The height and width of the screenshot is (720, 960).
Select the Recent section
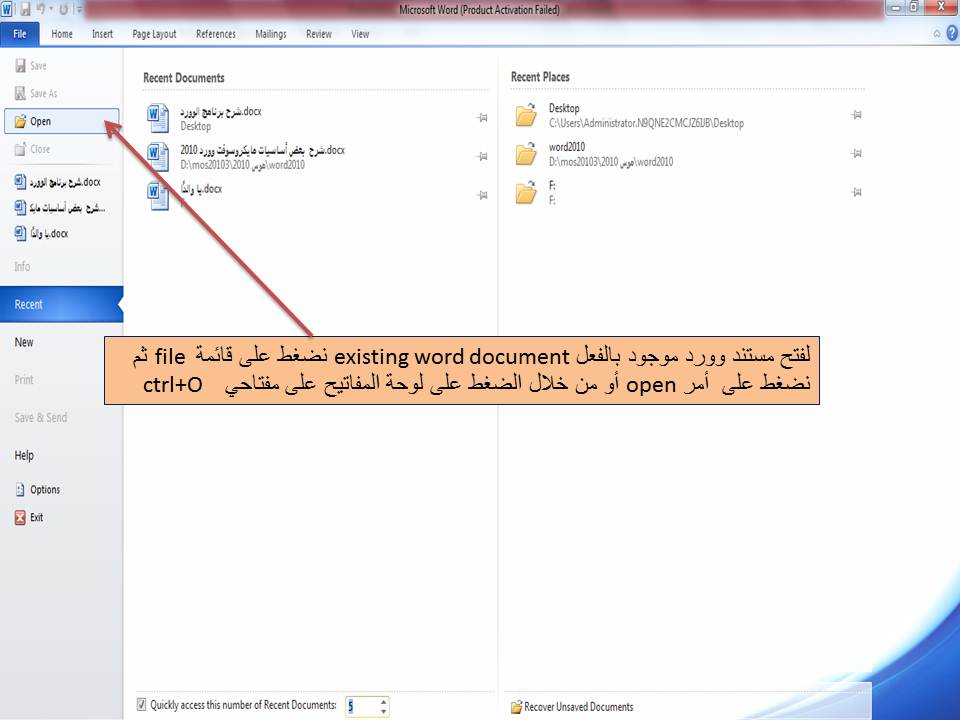61,304
